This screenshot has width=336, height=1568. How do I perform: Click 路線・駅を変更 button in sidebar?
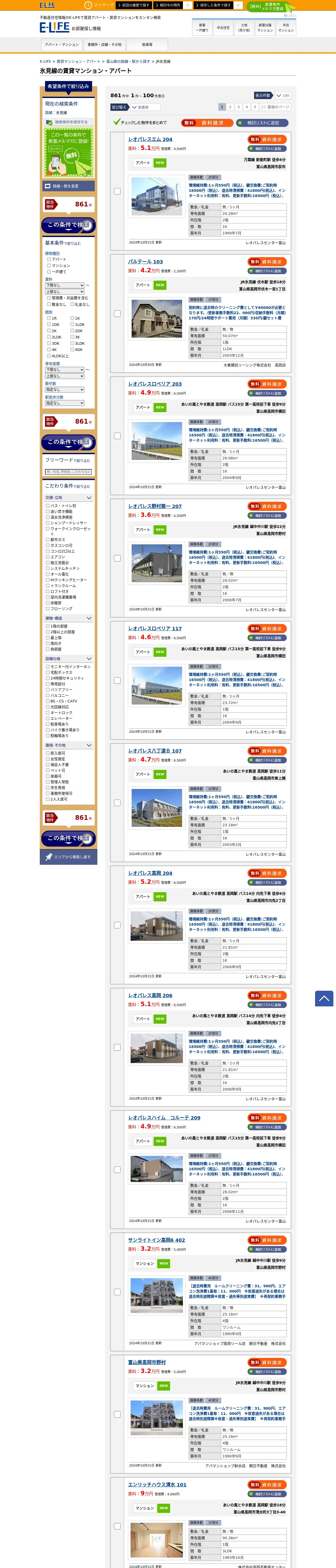tap(68, 186)
